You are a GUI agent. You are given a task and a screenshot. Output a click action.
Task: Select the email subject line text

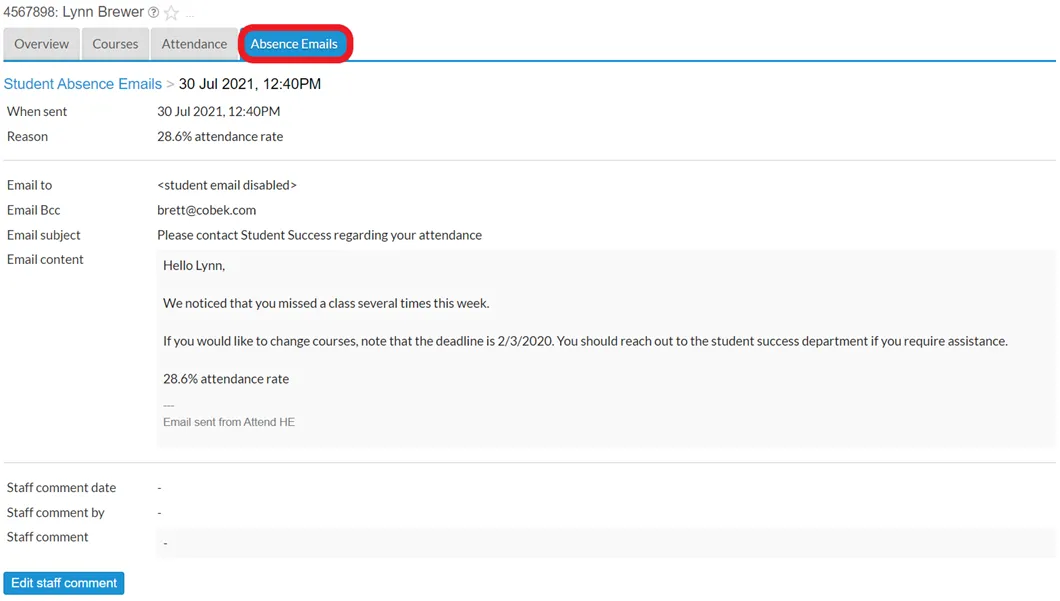pos(319,235)
